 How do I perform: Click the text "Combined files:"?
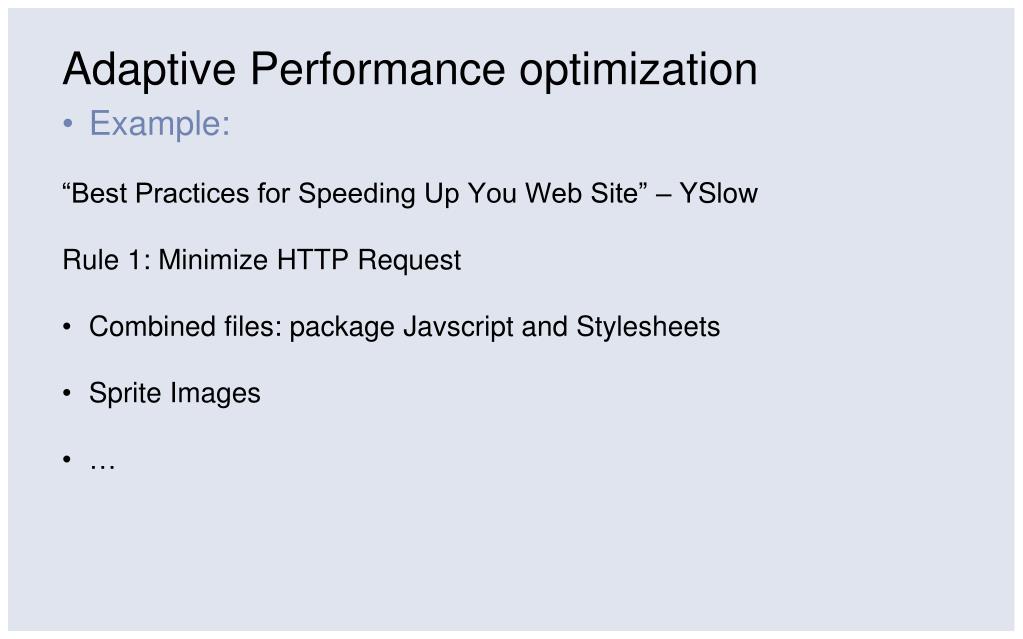click(186, 326)
